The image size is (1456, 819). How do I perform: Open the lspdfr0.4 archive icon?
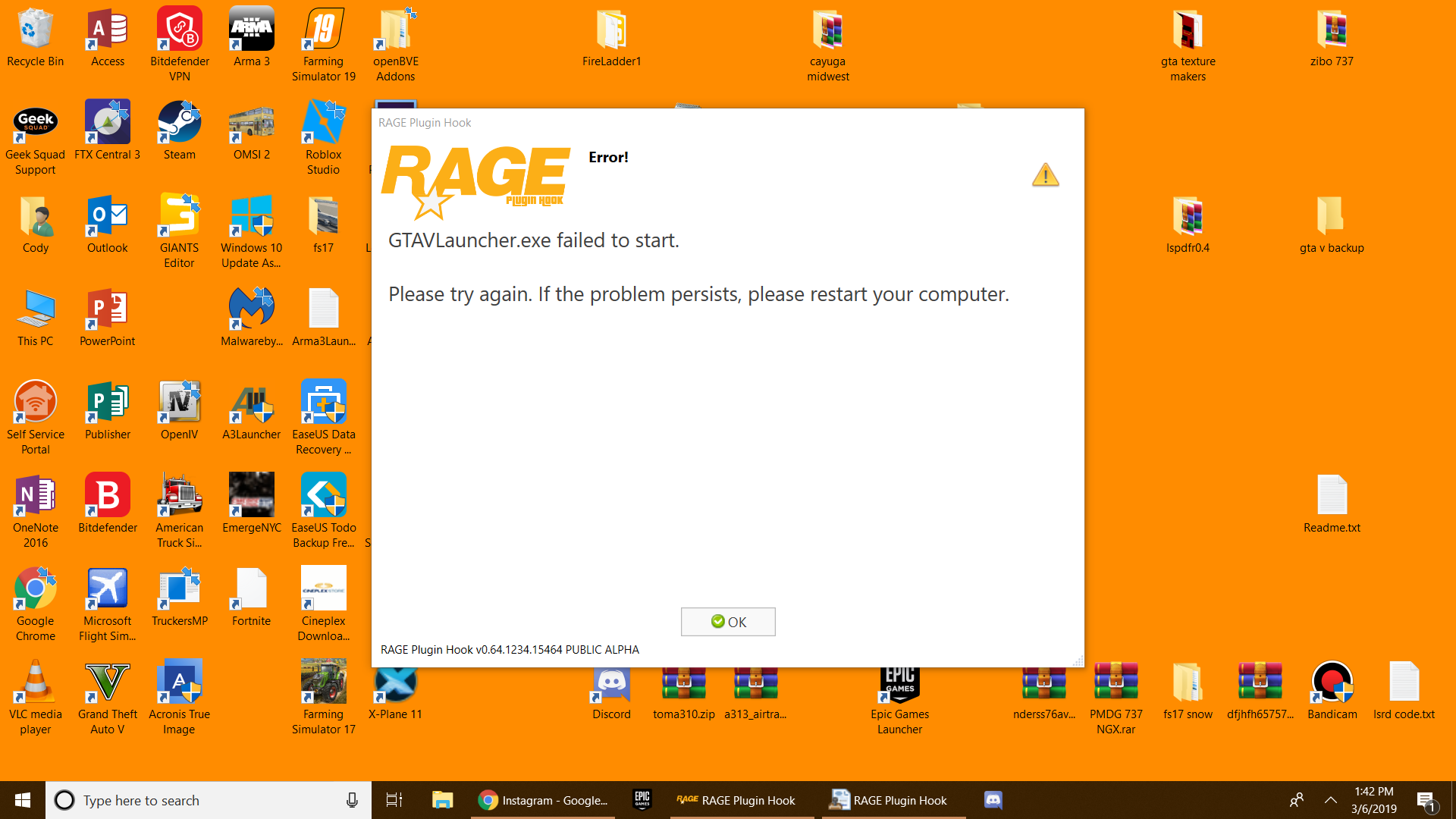(x=1188, y=217)
